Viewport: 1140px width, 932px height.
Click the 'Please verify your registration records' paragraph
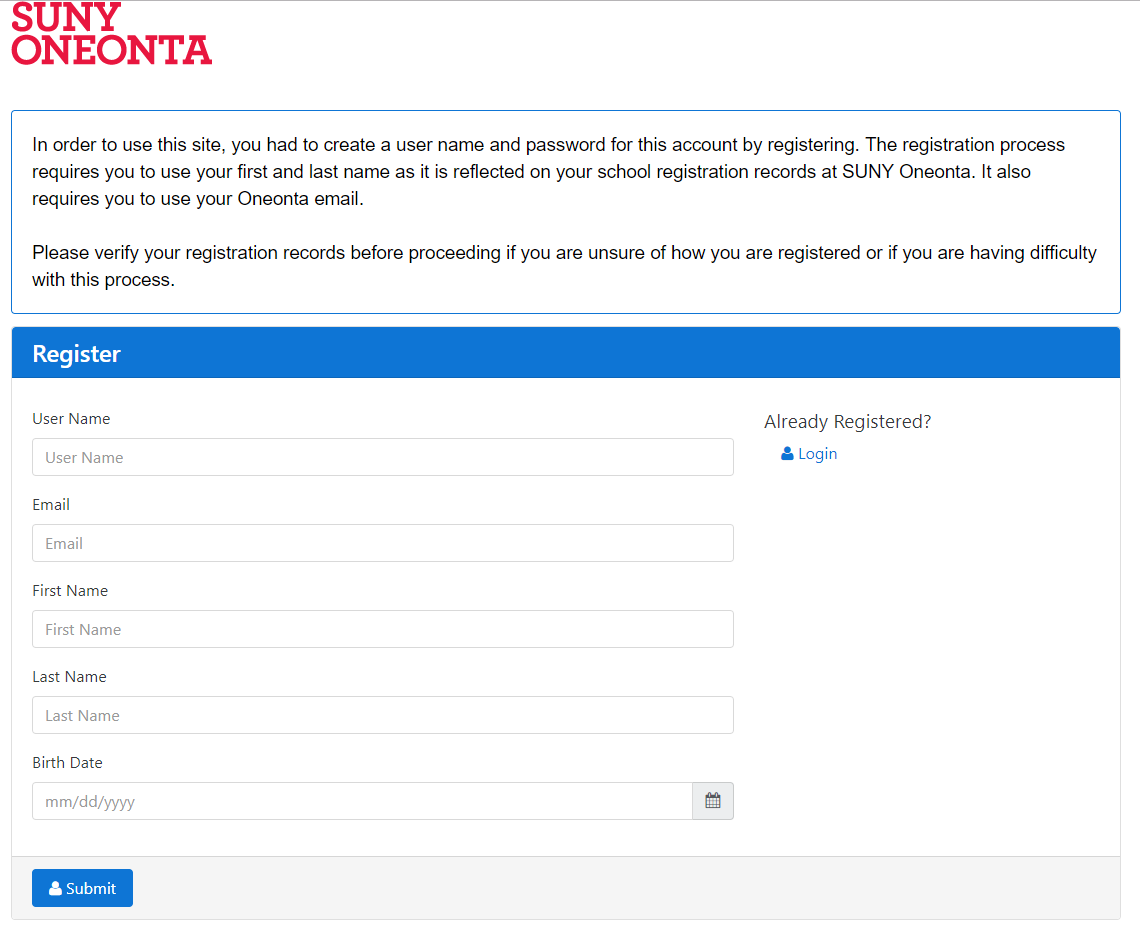(564, 266)
